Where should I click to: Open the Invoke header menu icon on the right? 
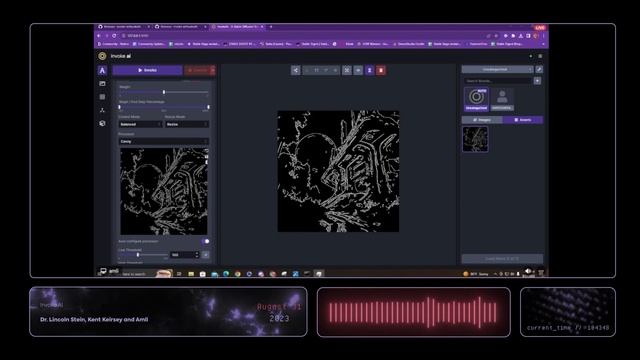point(540,56)
